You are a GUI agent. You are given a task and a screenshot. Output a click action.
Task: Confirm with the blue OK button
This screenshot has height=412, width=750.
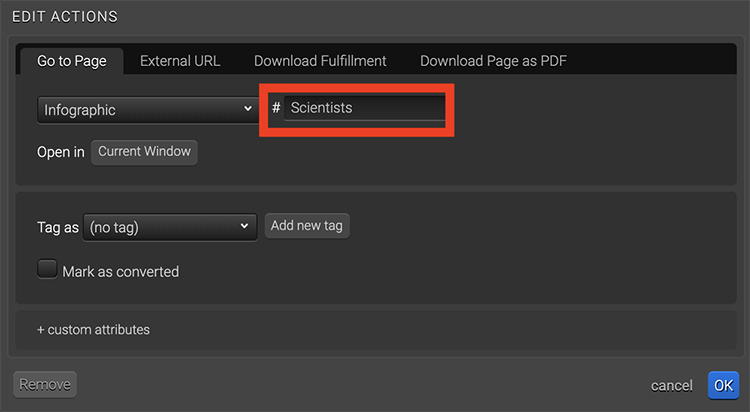[x=723, y=385]
